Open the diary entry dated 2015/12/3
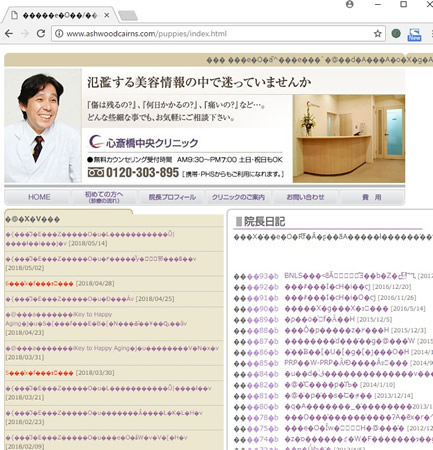 pyautogui.click(x=336, y=330)
